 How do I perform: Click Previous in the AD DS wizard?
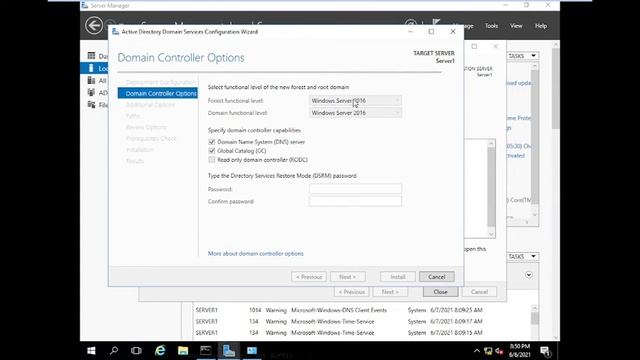309,277
